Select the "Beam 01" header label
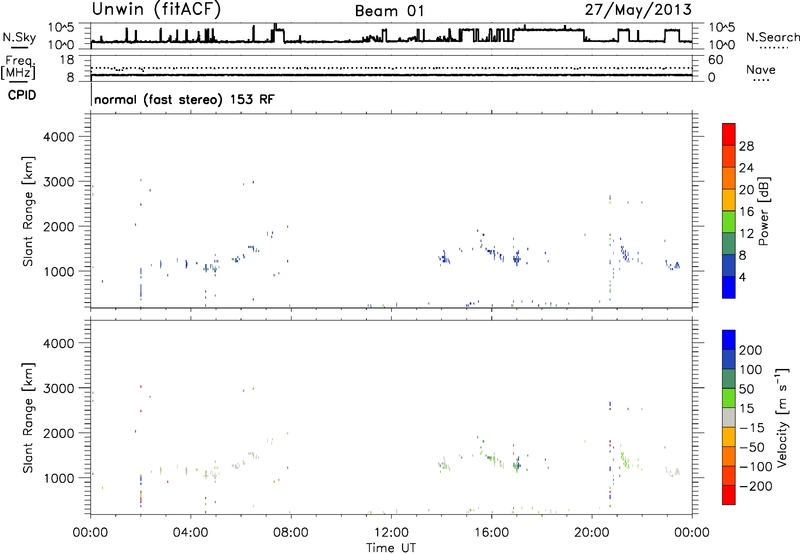The image size is (800, 554). [389, 11]
